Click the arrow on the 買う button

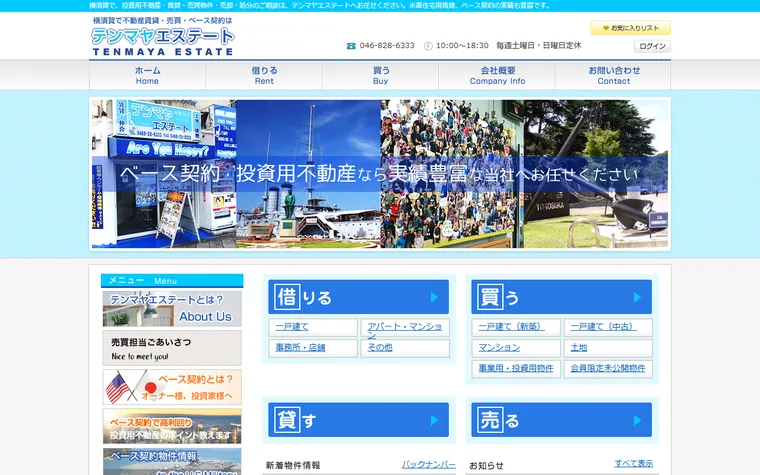click(637, 297)
